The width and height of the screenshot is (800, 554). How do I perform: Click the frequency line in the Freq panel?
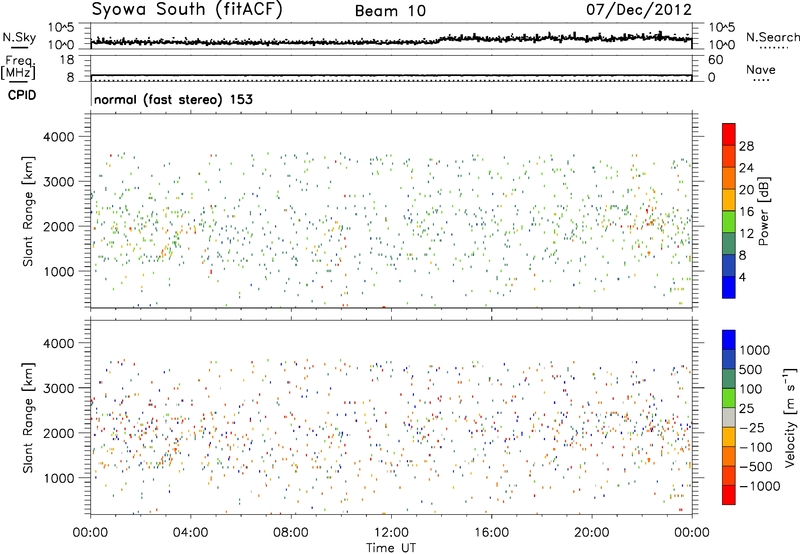(x=391, y=75)
